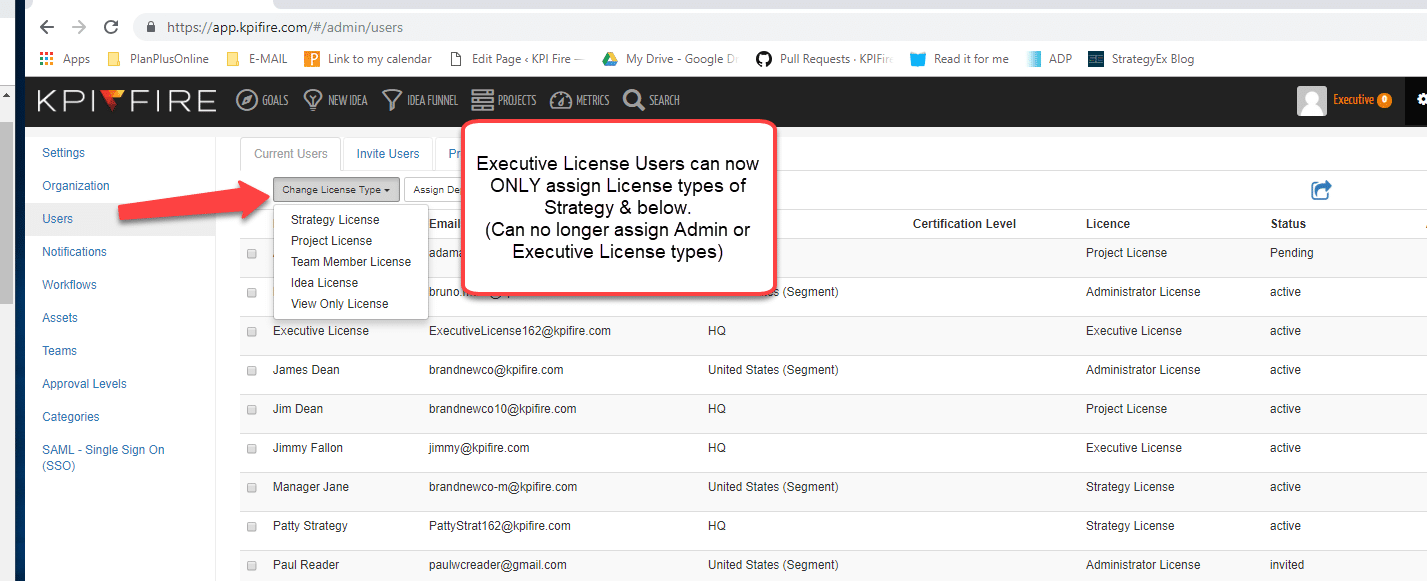Pick Team Member License option
Screen dimensions: 1427x581
[351, 262]
